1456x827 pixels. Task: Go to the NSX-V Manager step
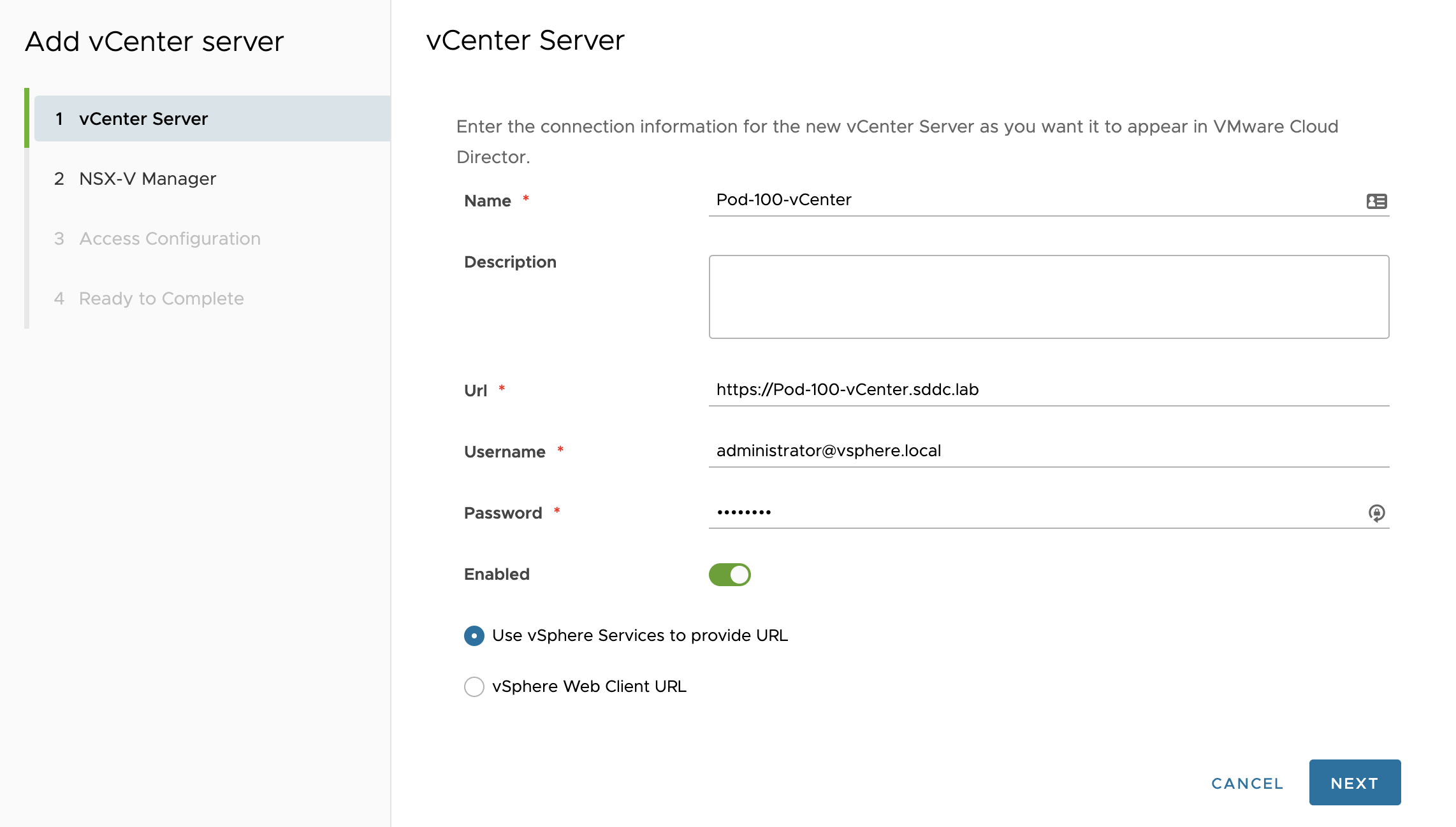[147, 179]
